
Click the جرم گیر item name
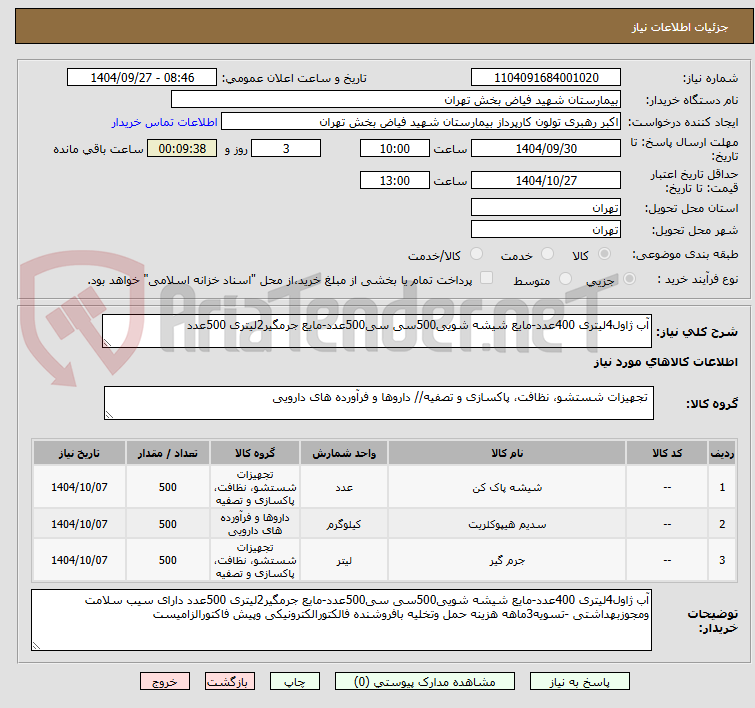(507, 561)
